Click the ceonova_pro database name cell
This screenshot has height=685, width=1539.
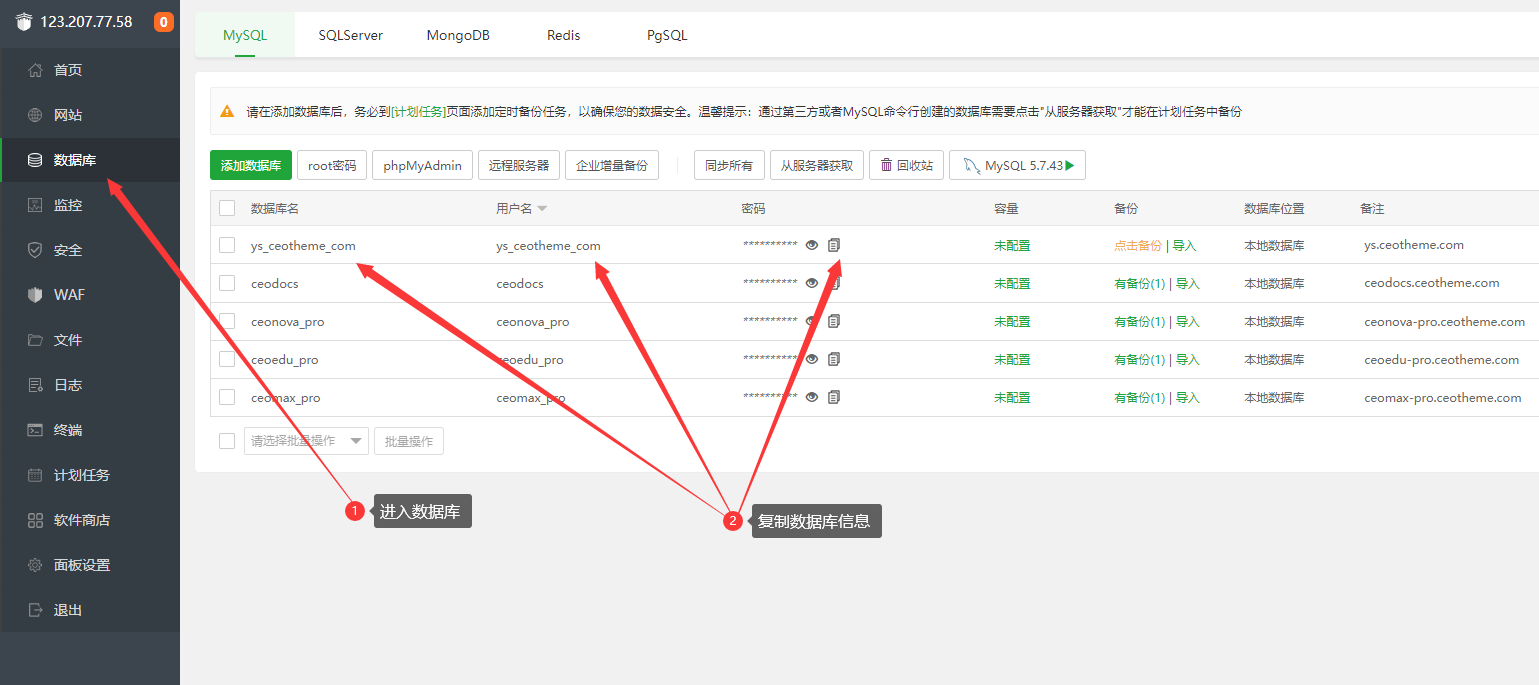tap(288, 321)
